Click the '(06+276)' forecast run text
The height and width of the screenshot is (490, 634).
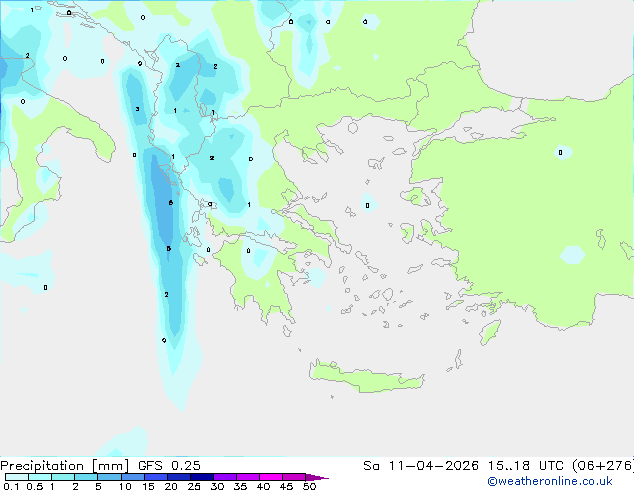(x=602, y=466)
